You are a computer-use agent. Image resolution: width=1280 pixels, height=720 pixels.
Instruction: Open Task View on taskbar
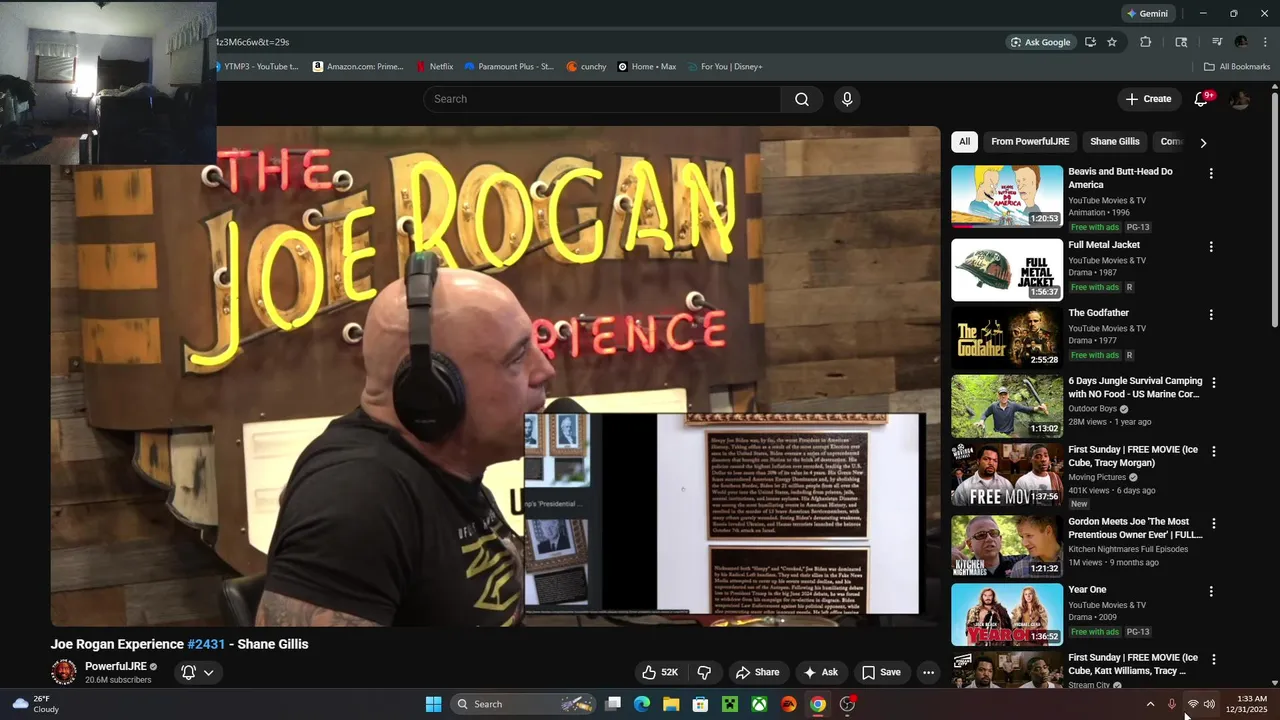[613, 704]
